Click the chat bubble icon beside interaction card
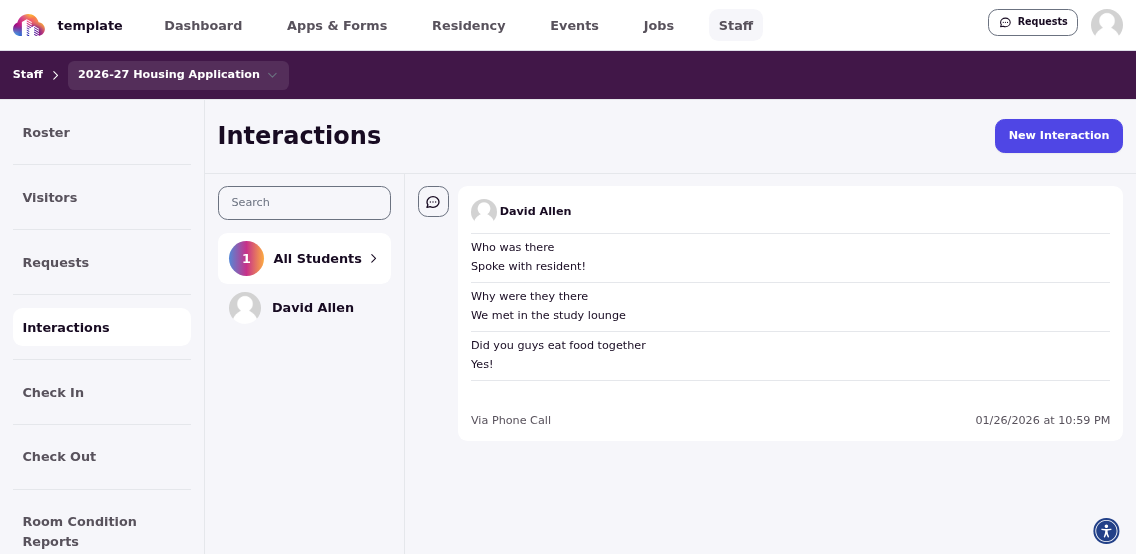Screen dimensions: 1136x554 coord(433,201)
